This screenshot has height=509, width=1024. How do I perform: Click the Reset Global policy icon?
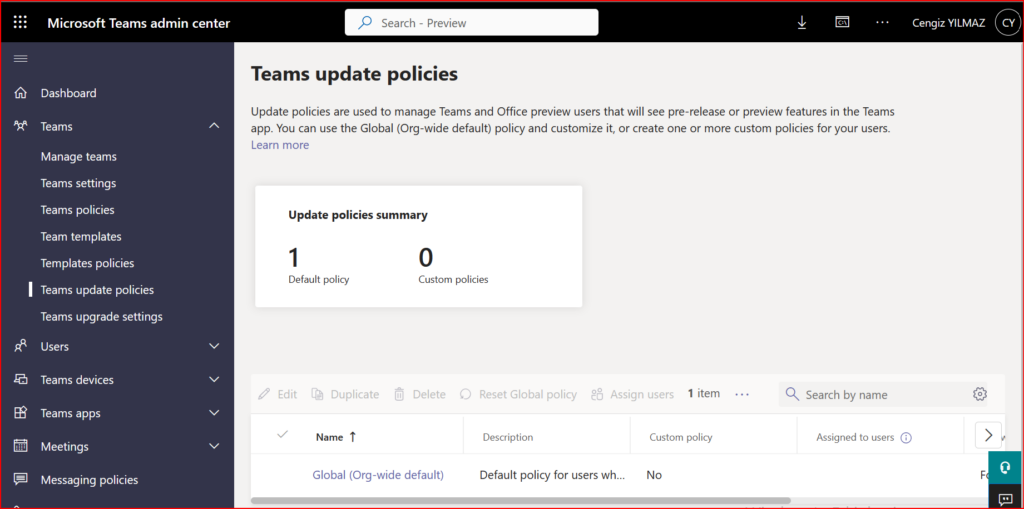(466, 394)
